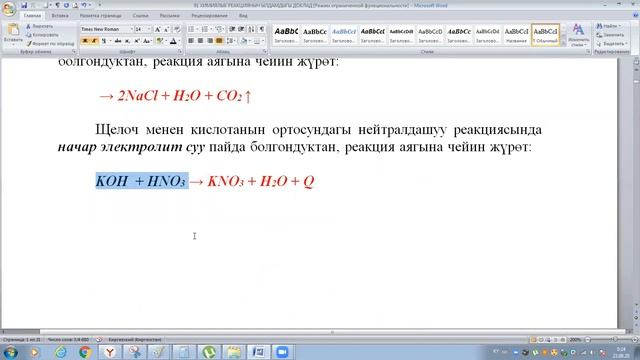Undo the last action
The height and width of the screenshot is (360, 640).
pos(84,5)
